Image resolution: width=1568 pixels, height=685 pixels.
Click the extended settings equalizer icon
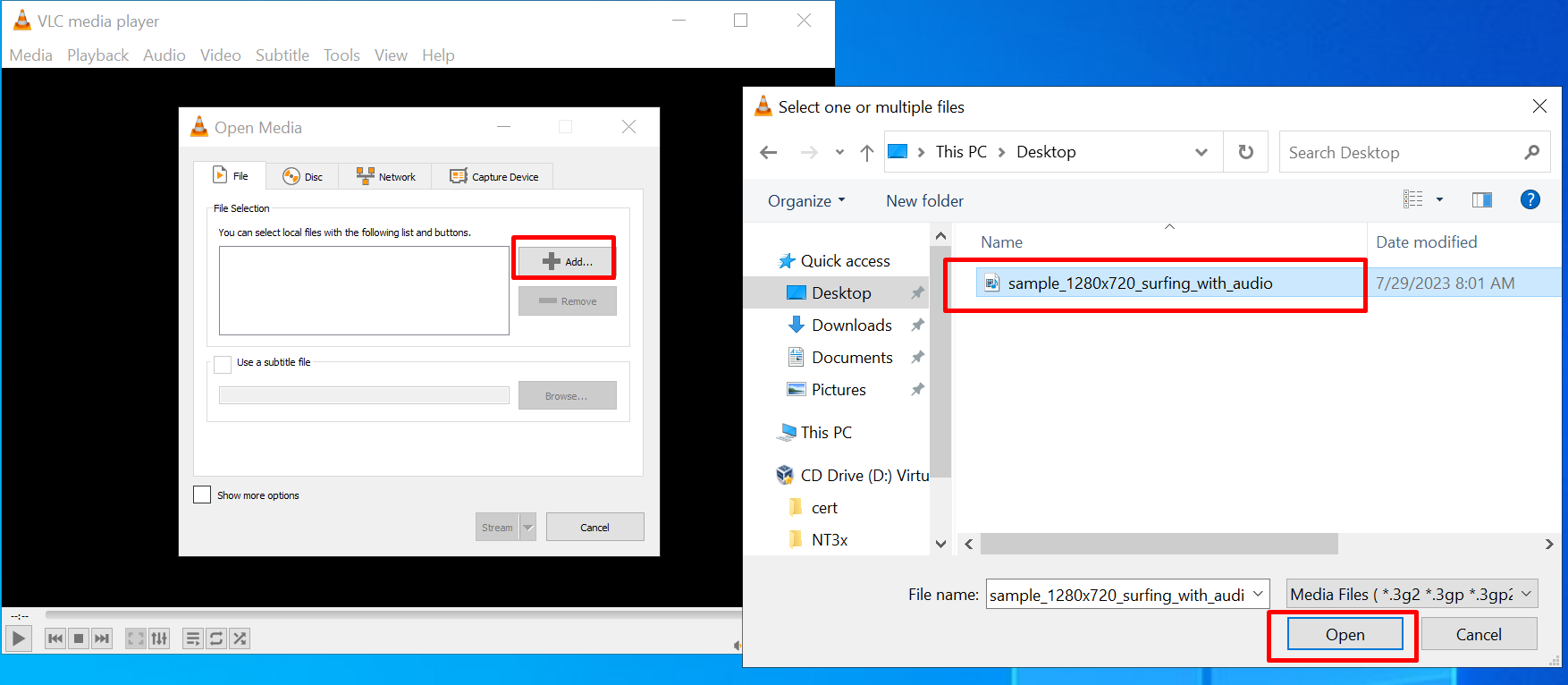click(159, 638)
